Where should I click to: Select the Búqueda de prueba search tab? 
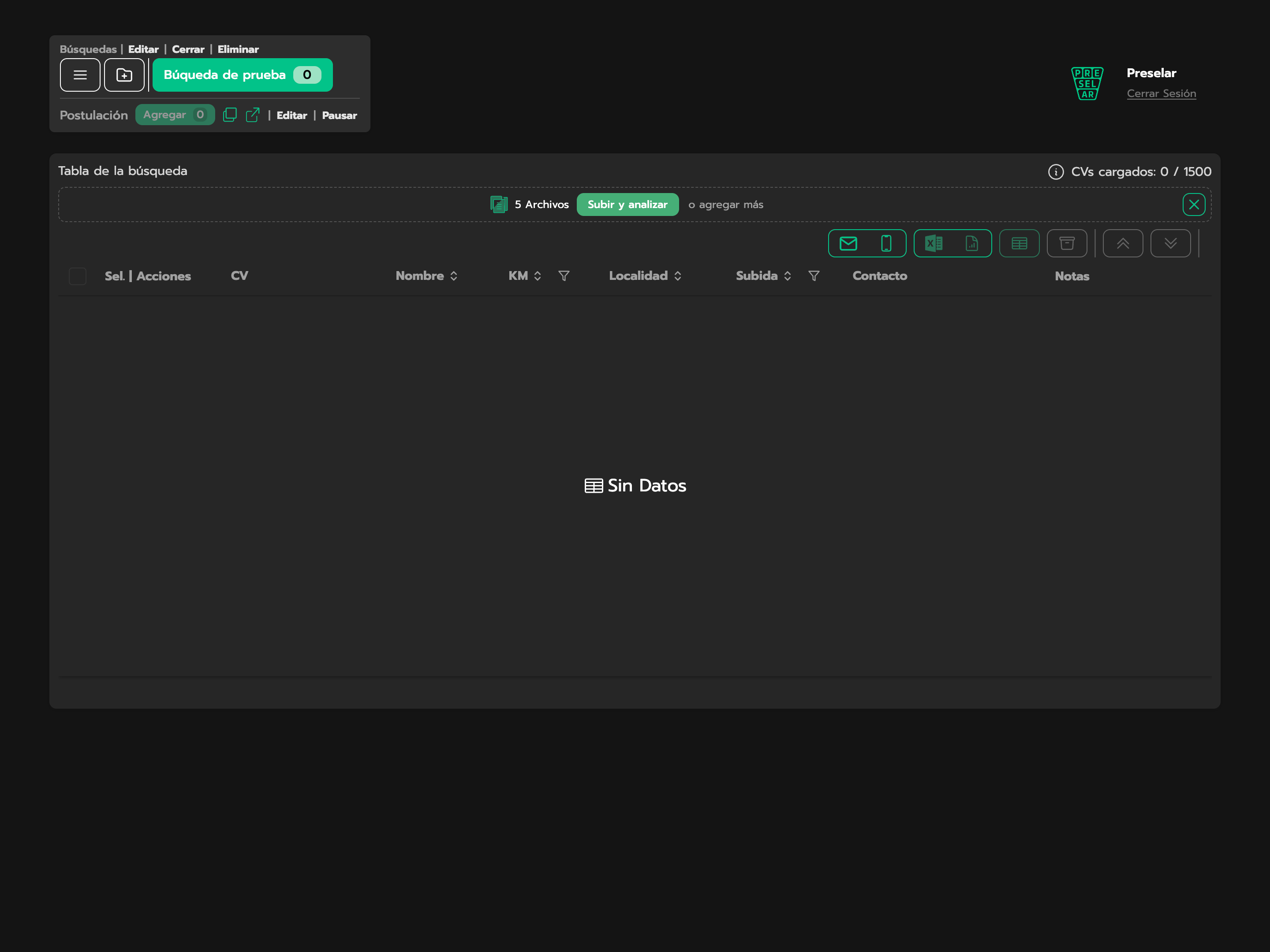pyautogui.click(x=242, y=74)
